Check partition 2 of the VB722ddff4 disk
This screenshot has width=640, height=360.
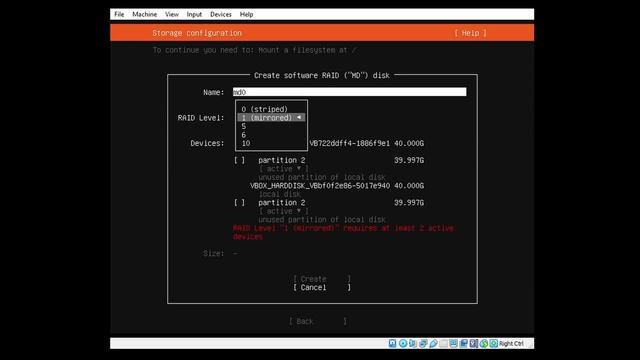[x=240, y=160]
